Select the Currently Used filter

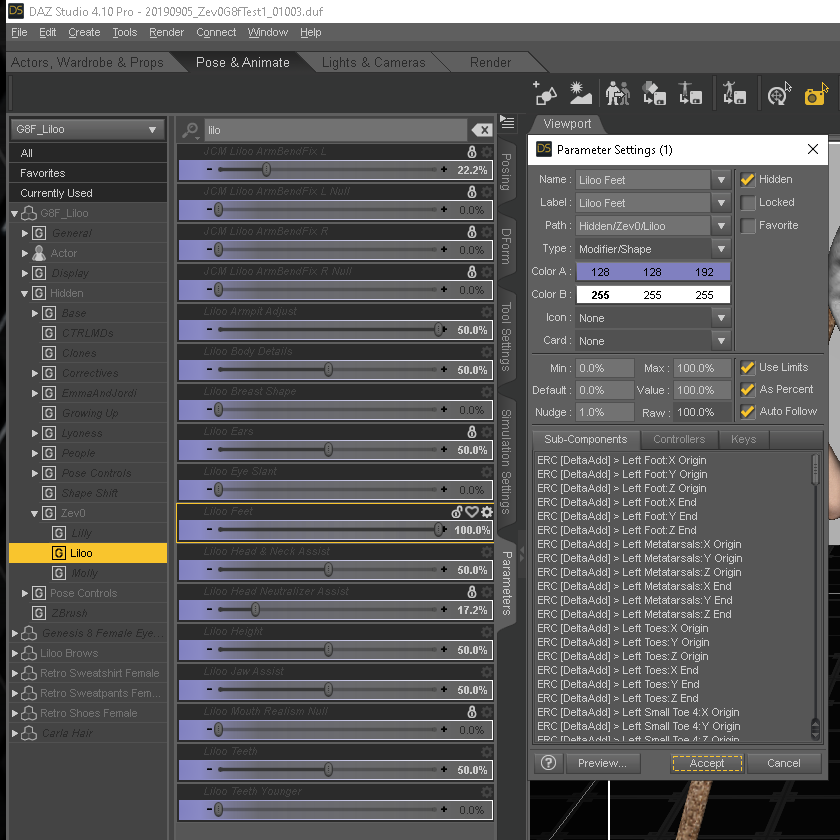click(x=88, y=193)
